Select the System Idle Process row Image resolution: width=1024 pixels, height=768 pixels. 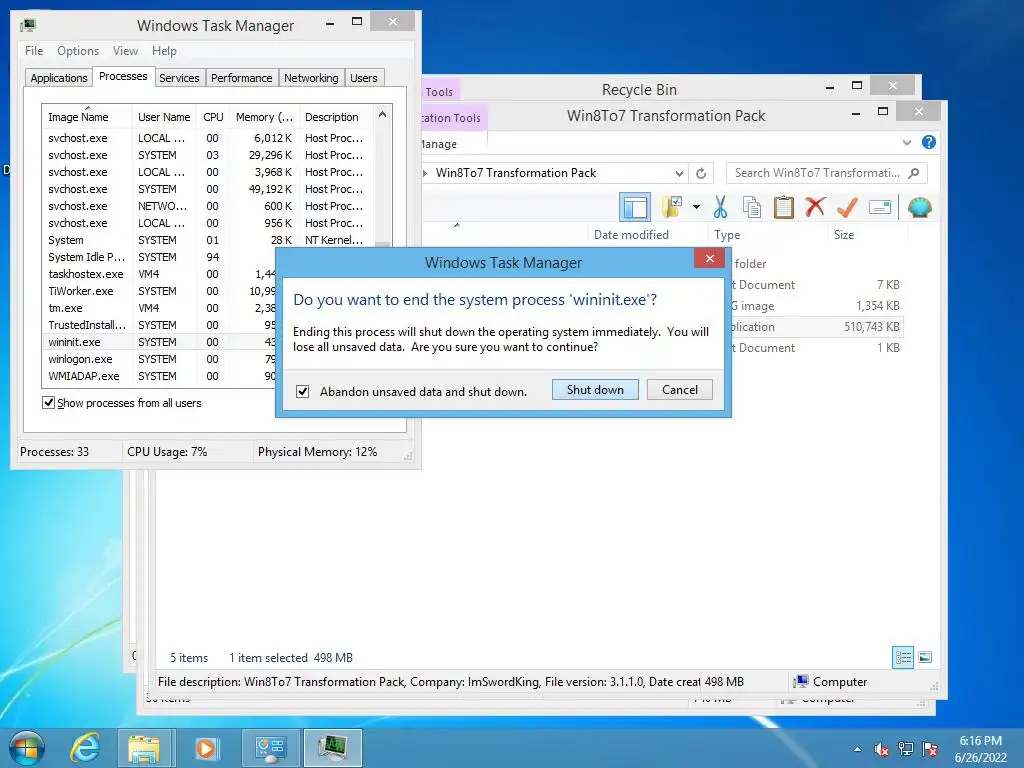click(x=160, y=257)
